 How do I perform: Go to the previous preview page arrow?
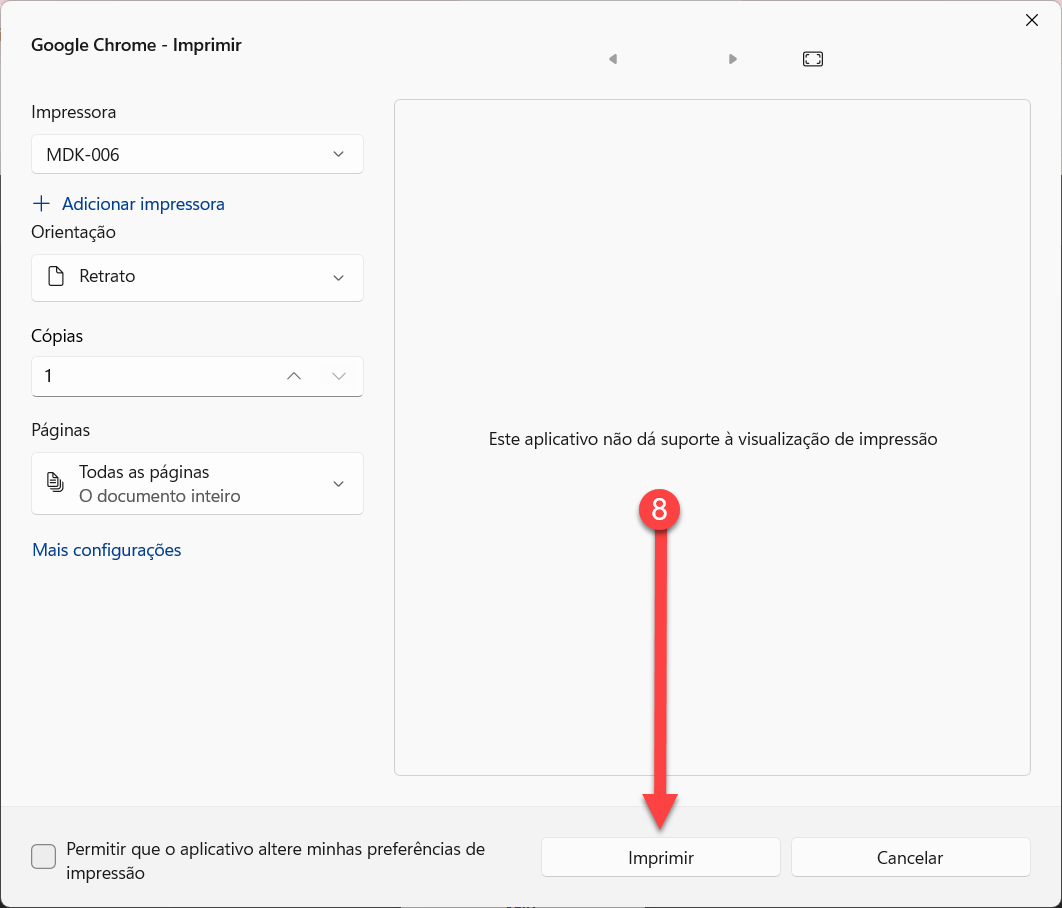tap(613, 59)
